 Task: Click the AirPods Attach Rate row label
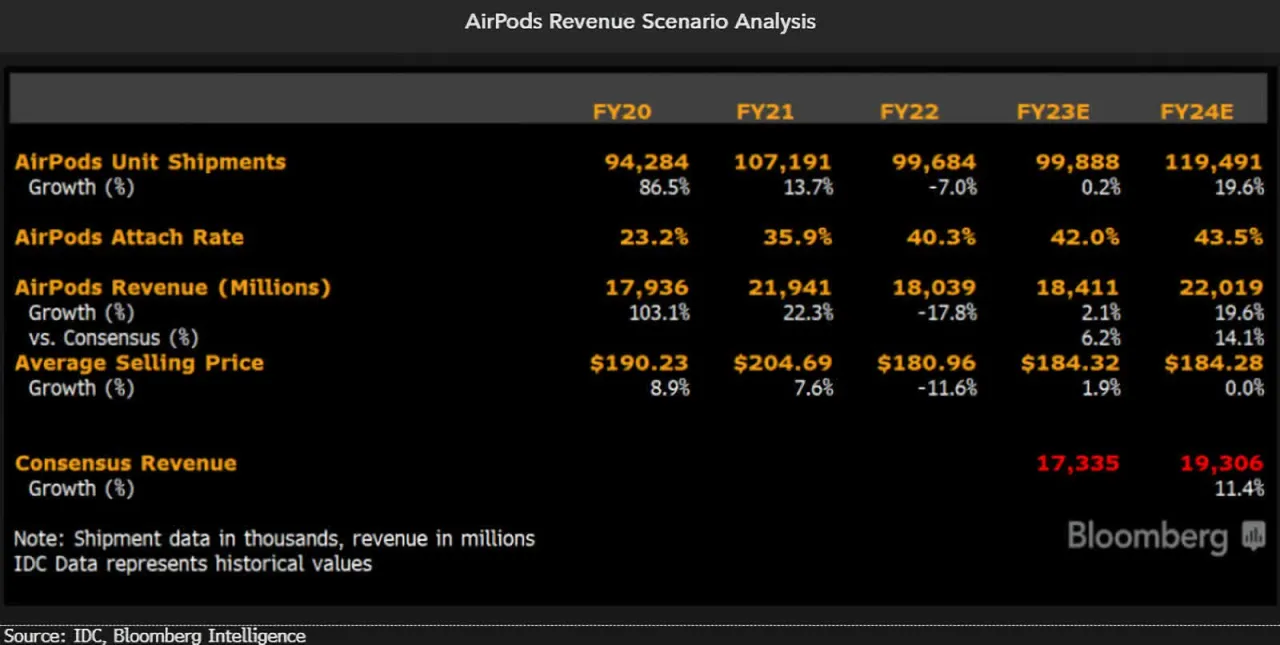coord(129,237)
